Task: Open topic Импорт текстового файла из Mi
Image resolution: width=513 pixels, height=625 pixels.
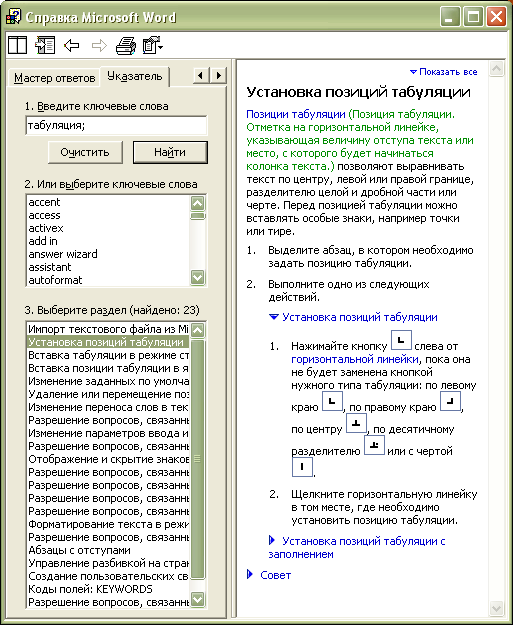Action: pyautogui.click(x=108, y=329)
